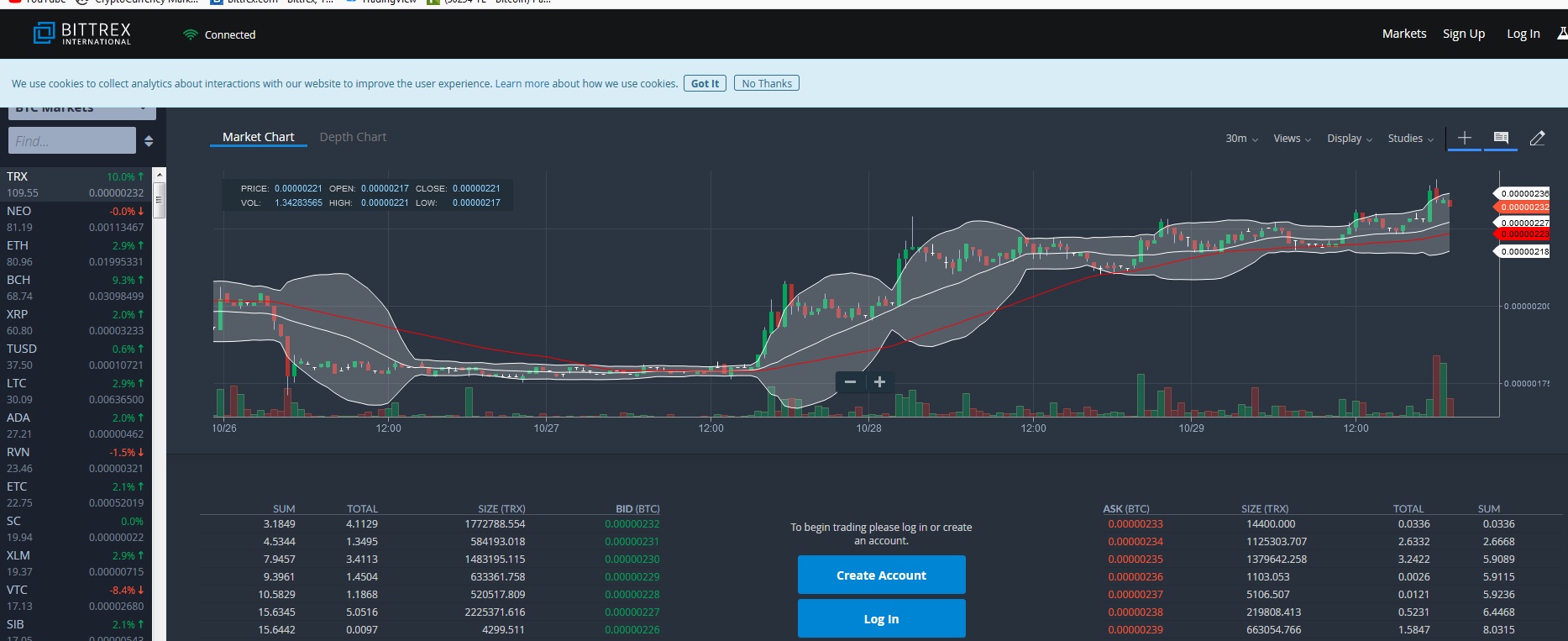Click the sort arrows beside Find box

149,141
